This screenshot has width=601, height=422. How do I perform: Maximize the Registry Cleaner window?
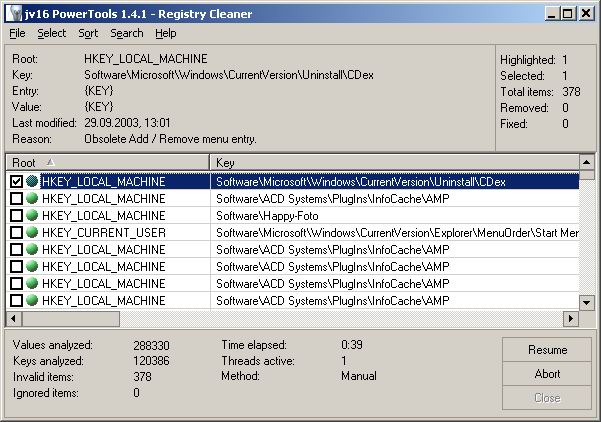[x=568, y=14]
